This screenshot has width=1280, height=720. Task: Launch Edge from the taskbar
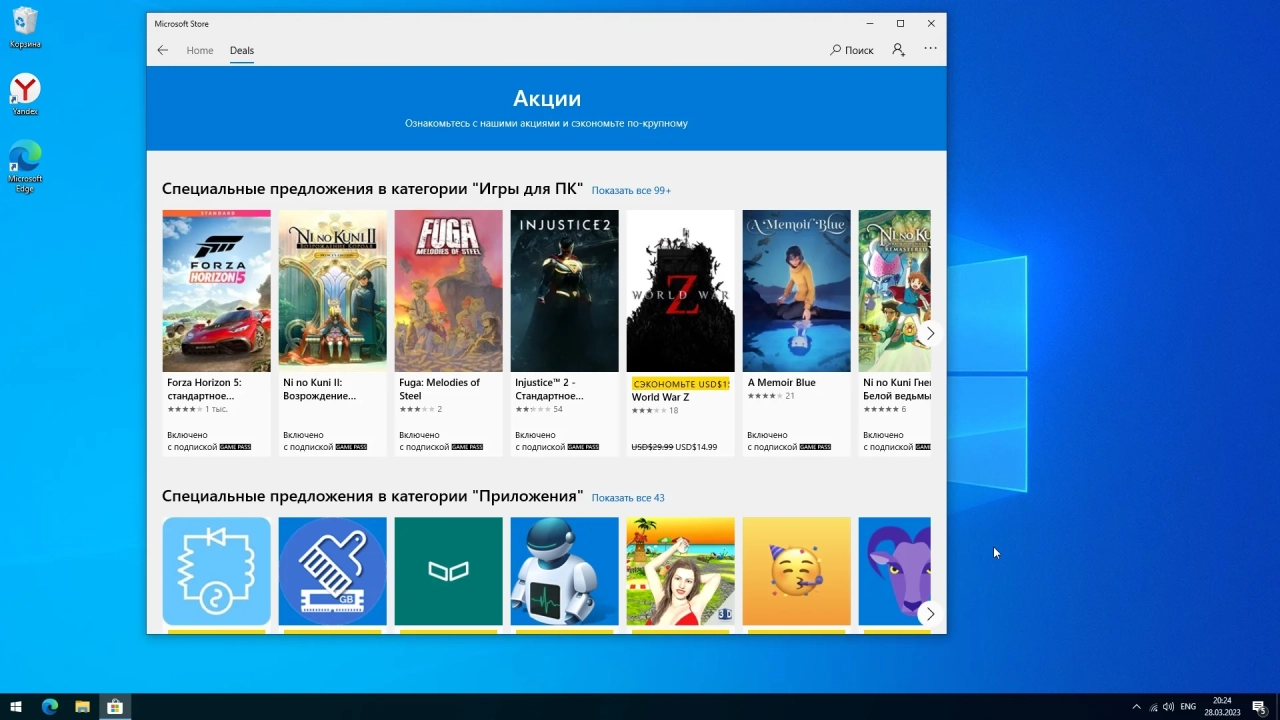[50, 707]
